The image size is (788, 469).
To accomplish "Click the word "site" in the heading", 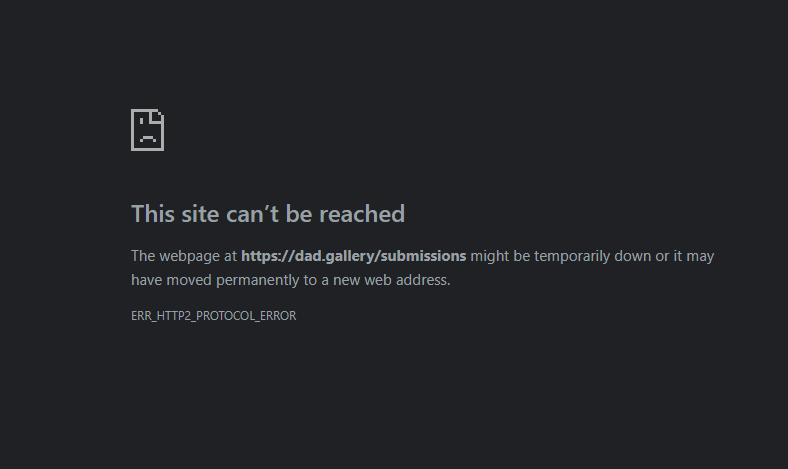I will (200, 214).
